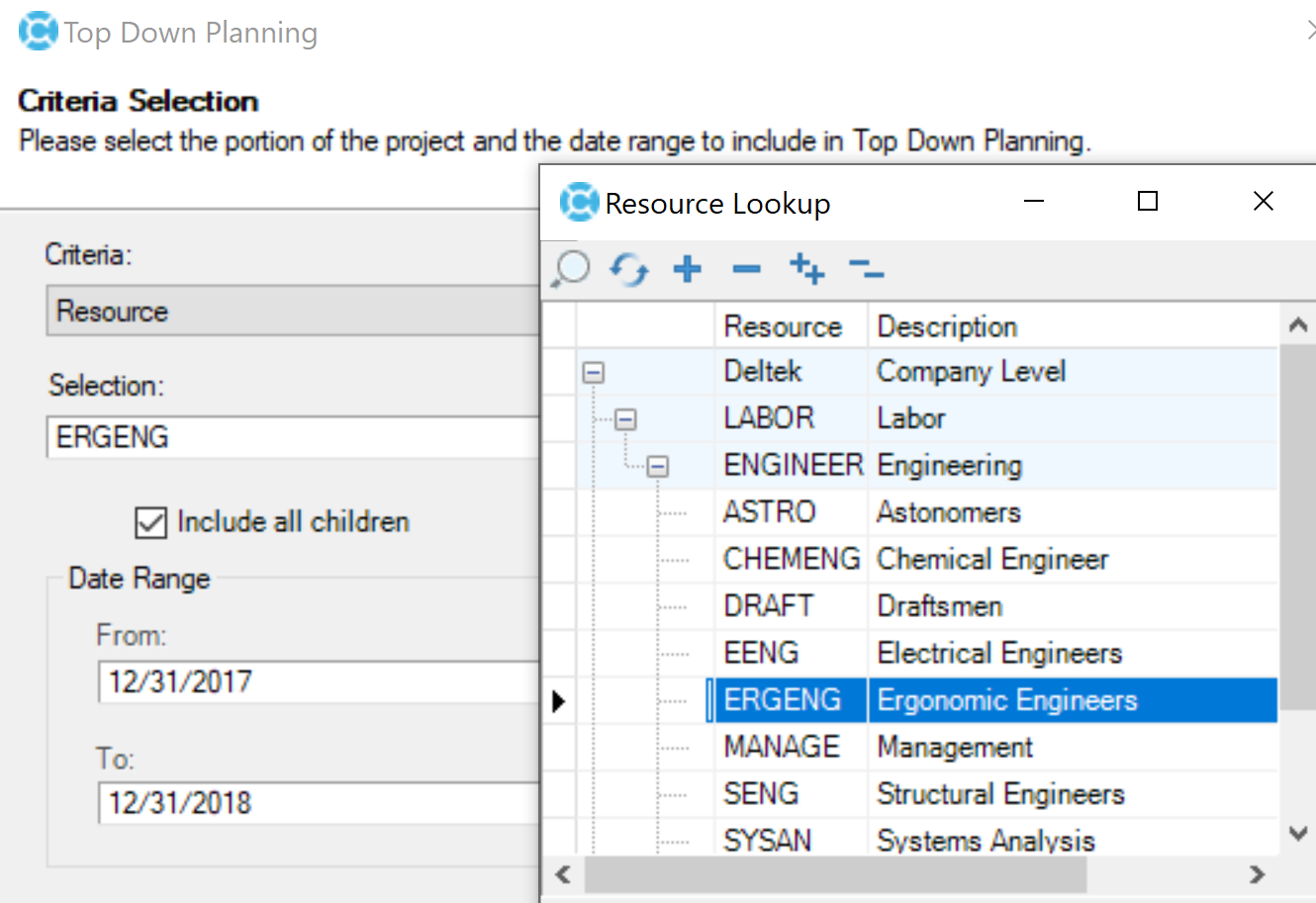Collapse the Deltek tree node
Viewport: 1316px width, 903px height.
coord(594,373)
